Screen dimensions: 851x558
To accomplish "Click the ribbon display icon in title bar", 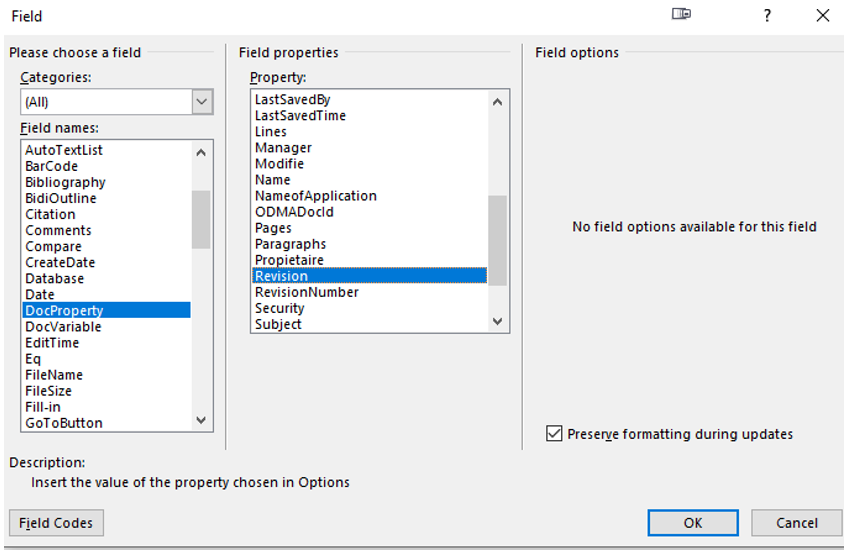I will pyautogui.click(x=681, y=14).
